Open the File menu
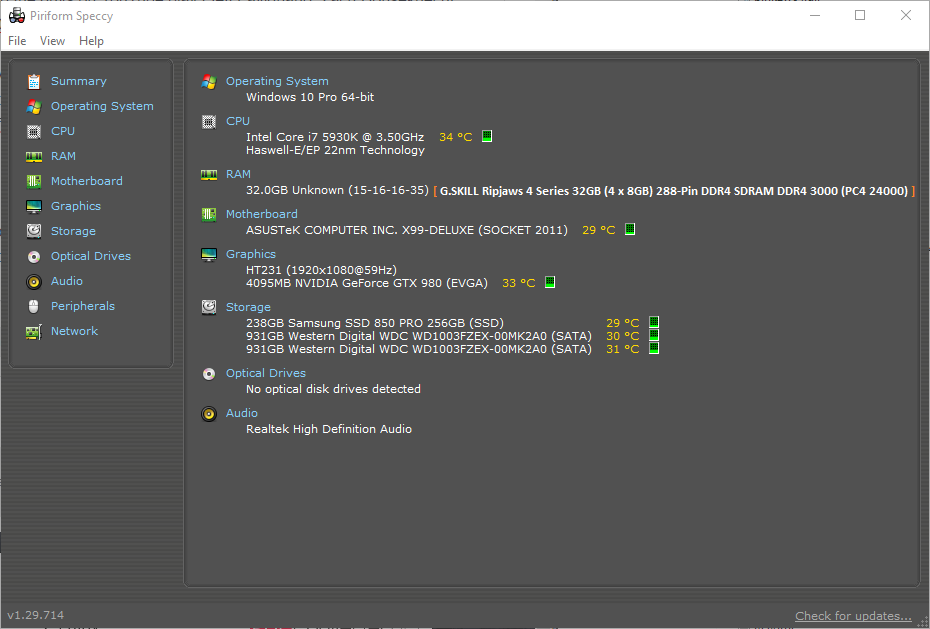 pyautogui.click(x=17, y=41)
